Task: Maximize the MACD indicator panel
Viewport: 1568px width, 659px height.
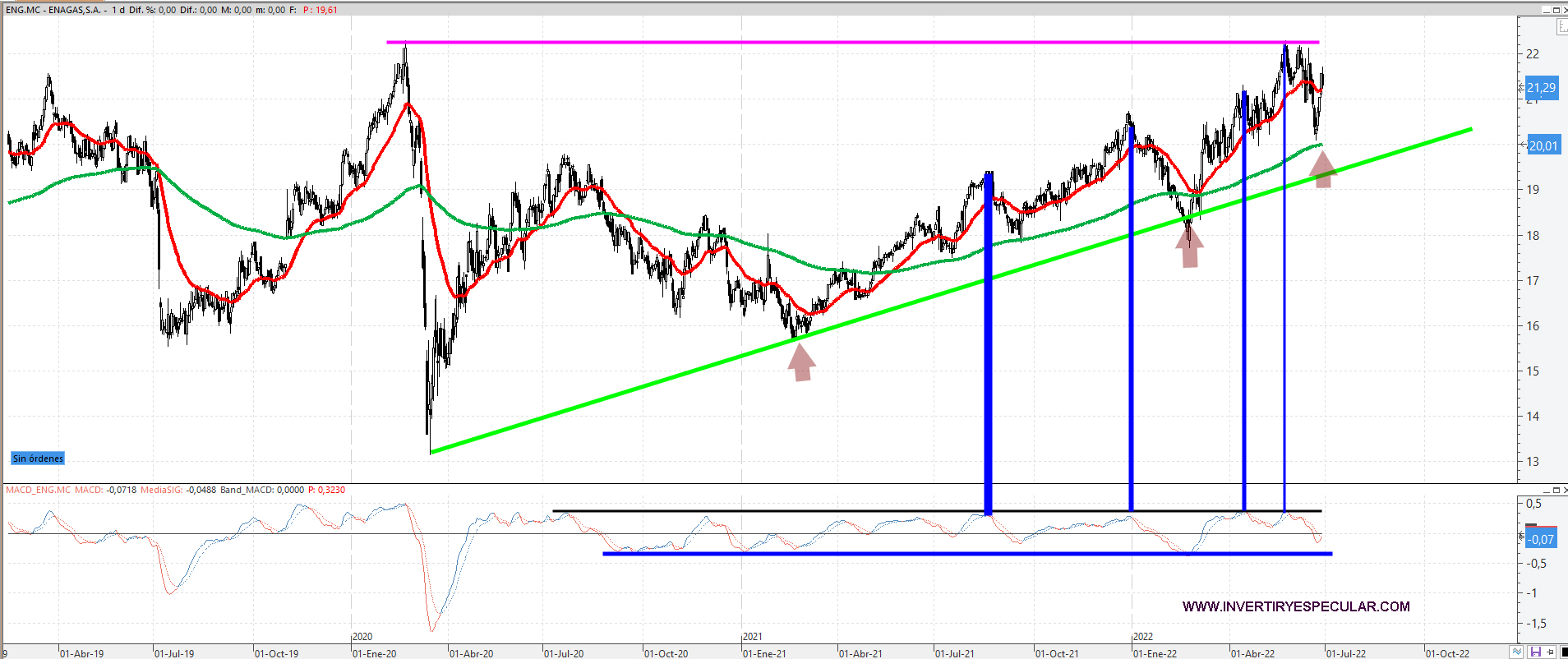Action: tap(1556, 490)
